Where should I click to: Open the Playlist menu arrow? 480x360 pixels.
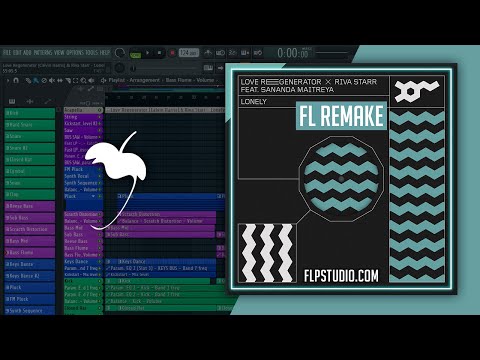[x=8, y=80]
